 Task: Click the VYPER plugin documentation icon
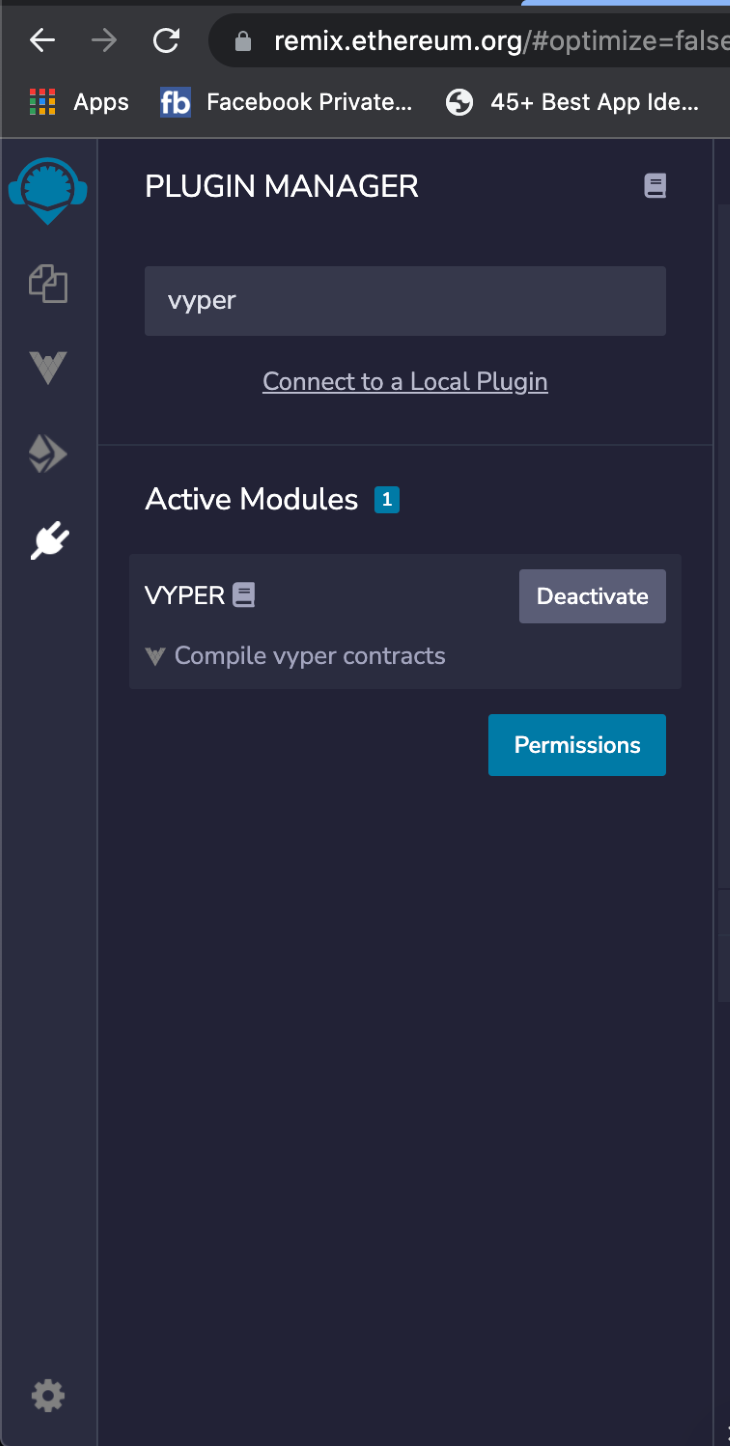point(245,594)
